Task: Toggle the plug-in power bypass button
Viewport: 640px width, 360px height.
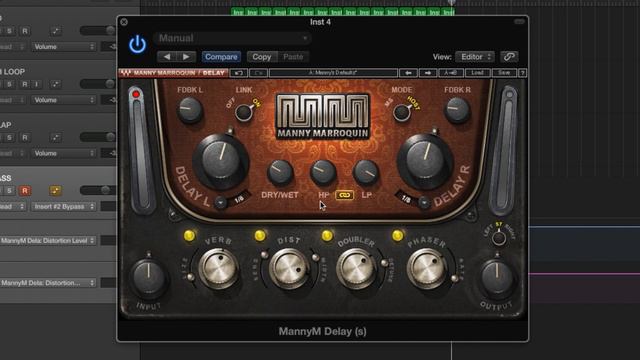Action: click(138, 44)
